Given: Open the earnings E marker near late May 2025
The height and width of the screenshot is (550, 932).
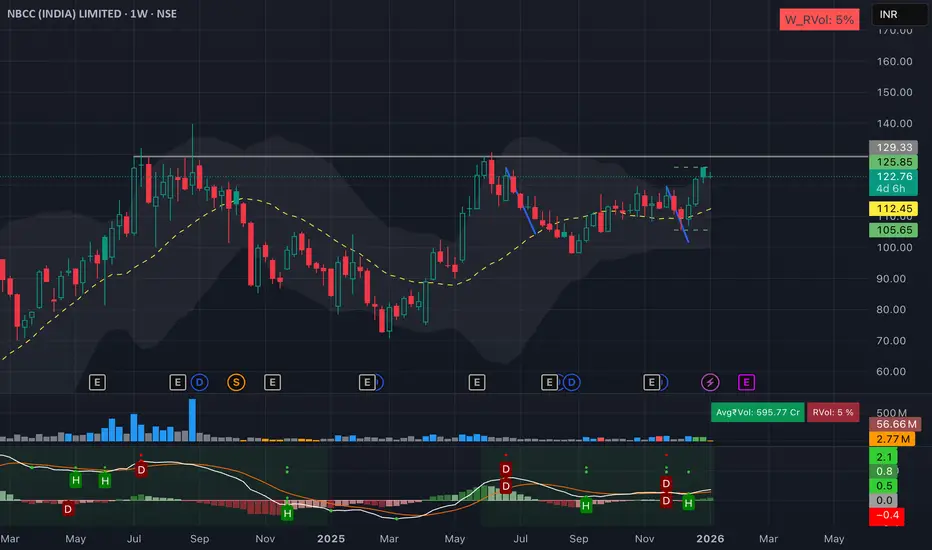Looking at the screenshot, I should click(x=477, y=382).
